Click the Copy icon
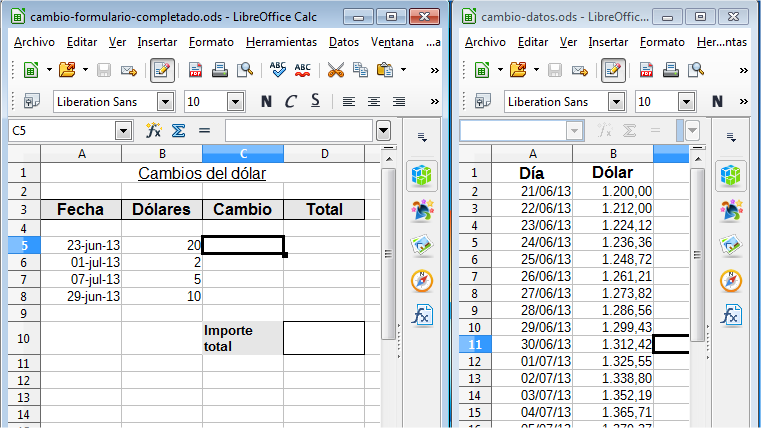761x428 pixels. click(360, 70)
